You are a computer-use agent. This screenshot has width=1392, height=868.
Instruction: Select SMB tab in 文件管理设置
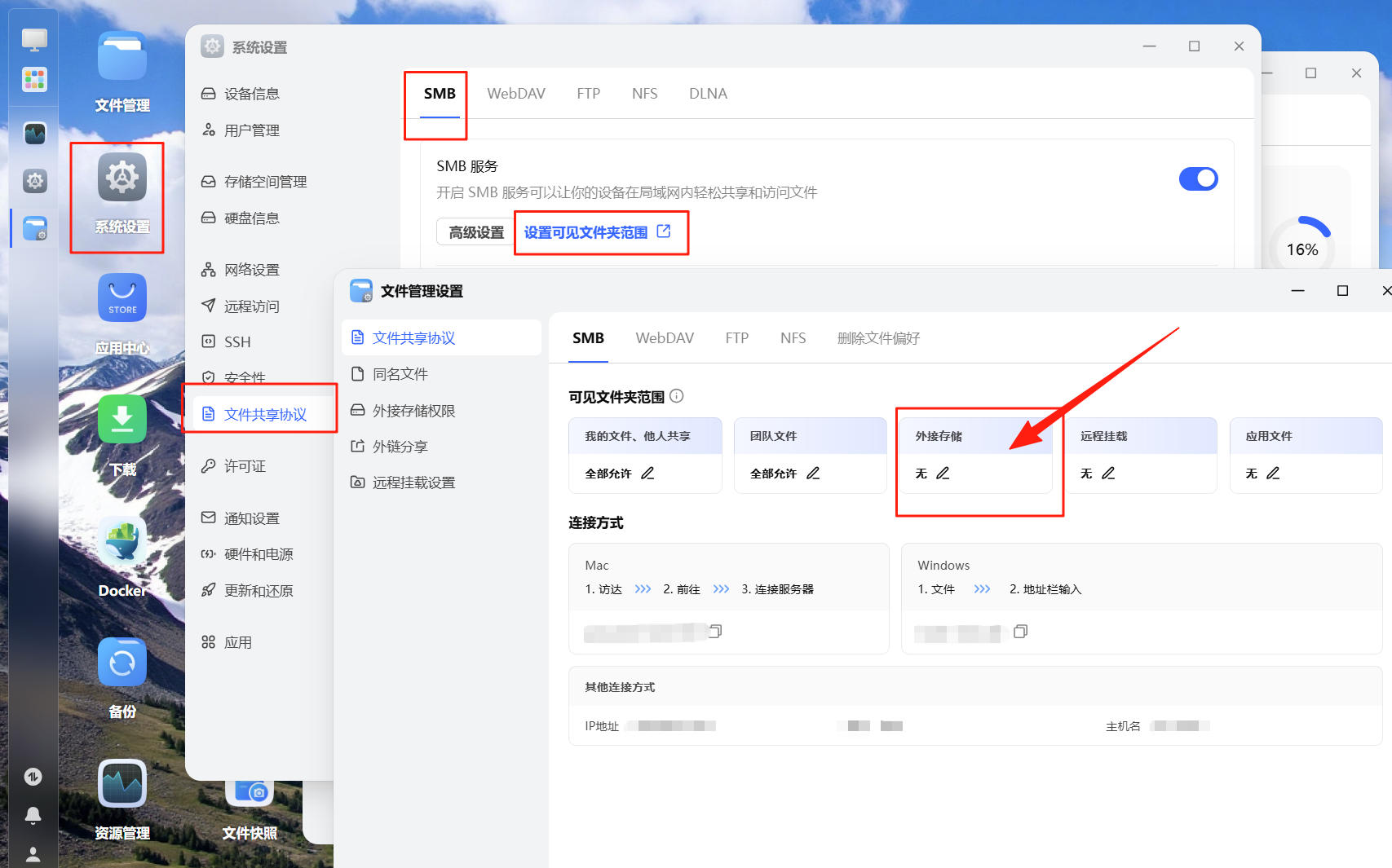click(588, 338)
